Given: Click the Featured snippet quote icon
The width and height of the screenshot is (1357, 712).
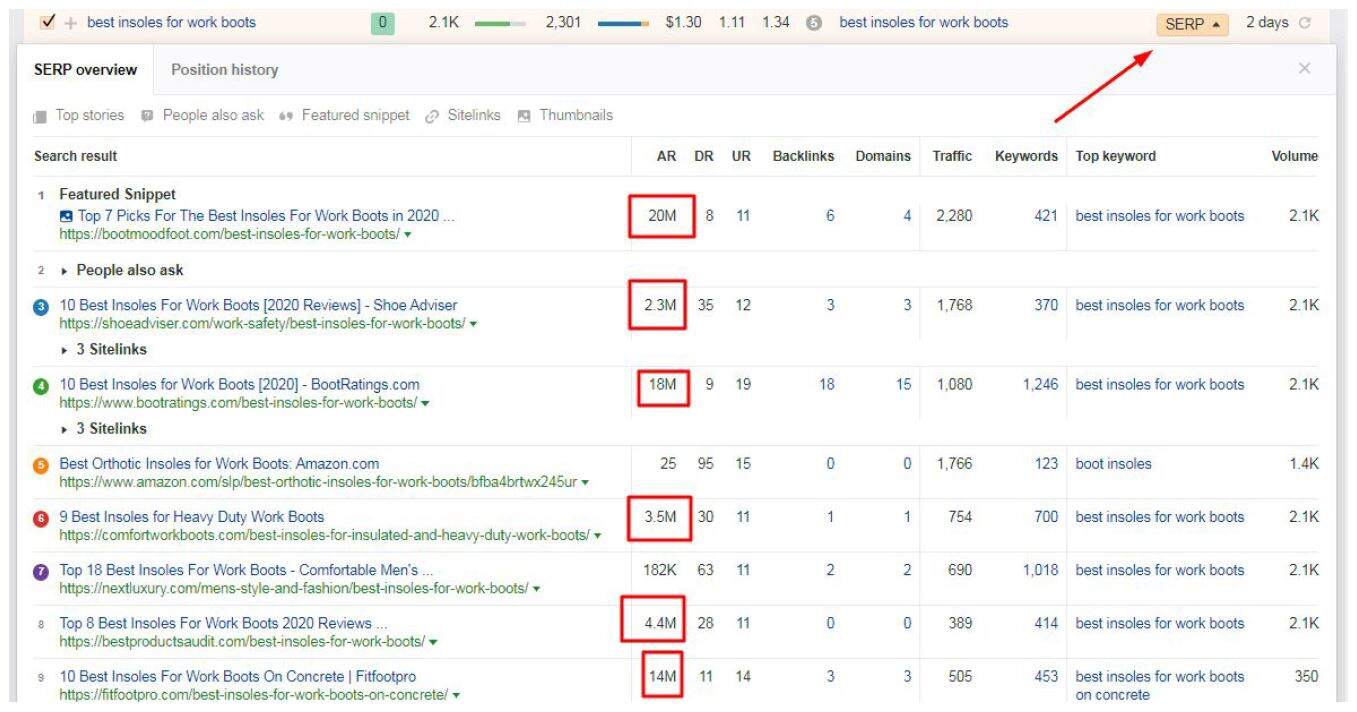Looking at the screenshot, I should coord(285,116).
